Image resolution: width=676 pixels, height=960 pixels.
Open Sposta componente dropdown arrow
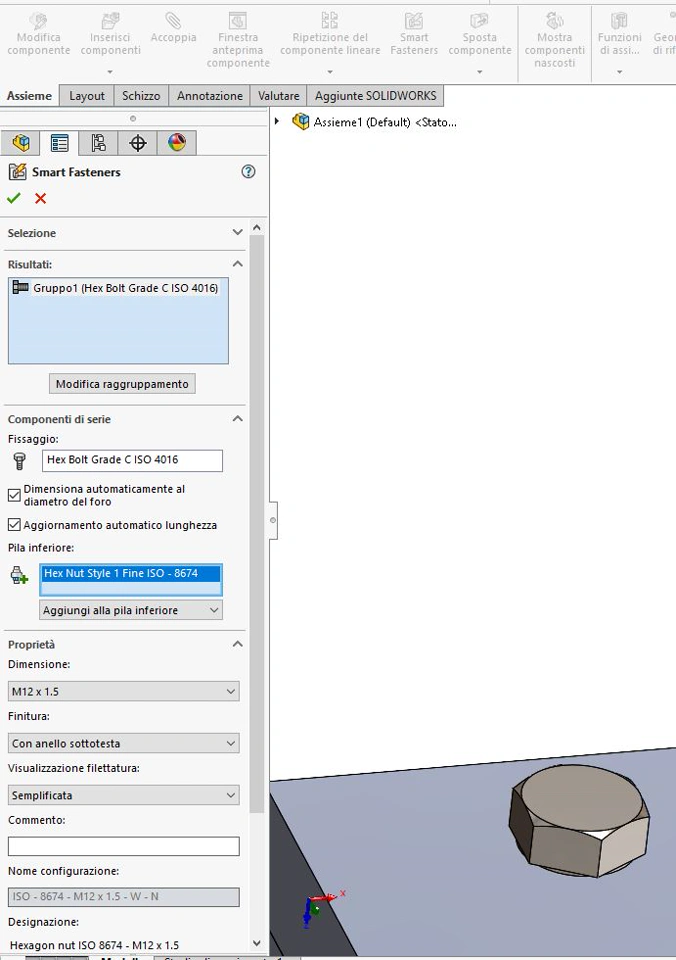click(479, 72)
